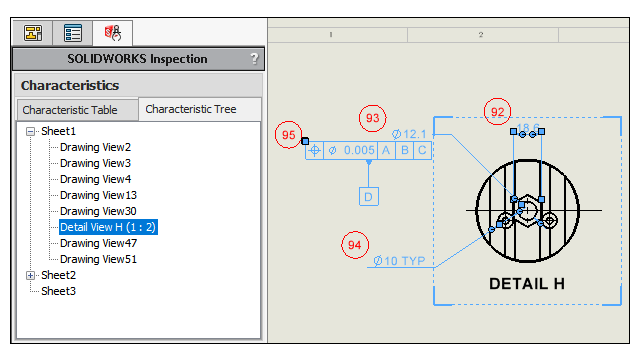Viewport: 640px width, 360px height.
Task: Click the Ø12.1 dimension text
Action: pyautogui.click(x=409, y=134)
